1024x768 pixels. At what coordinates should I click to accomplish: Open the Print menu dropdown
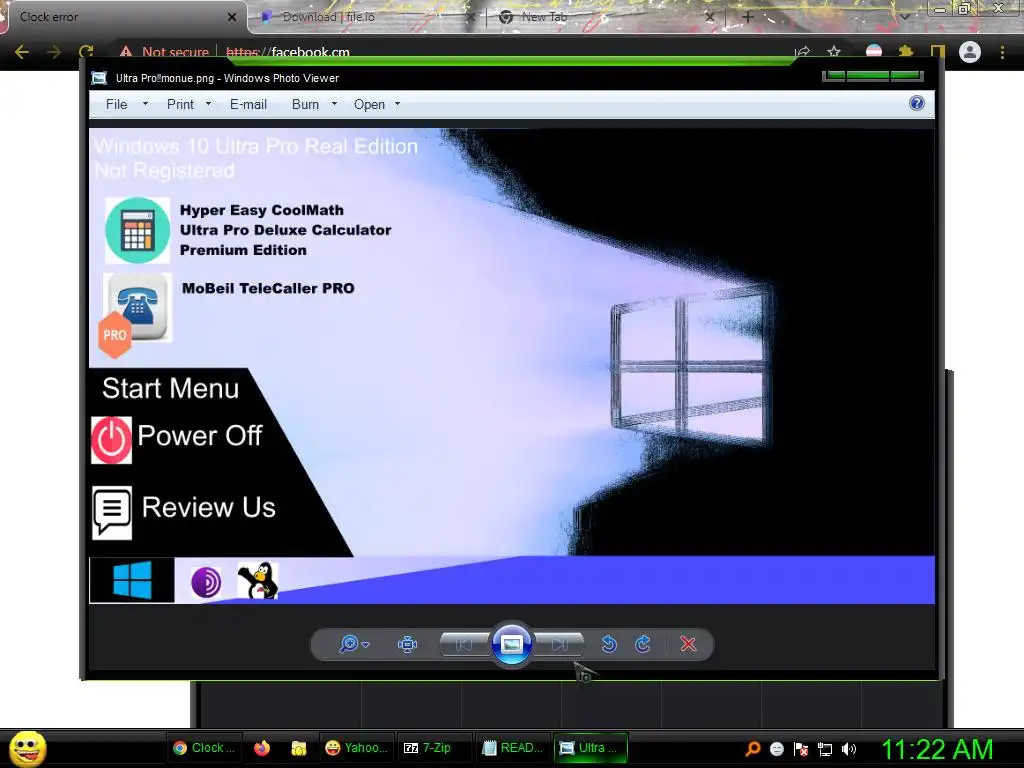point(189,104)
